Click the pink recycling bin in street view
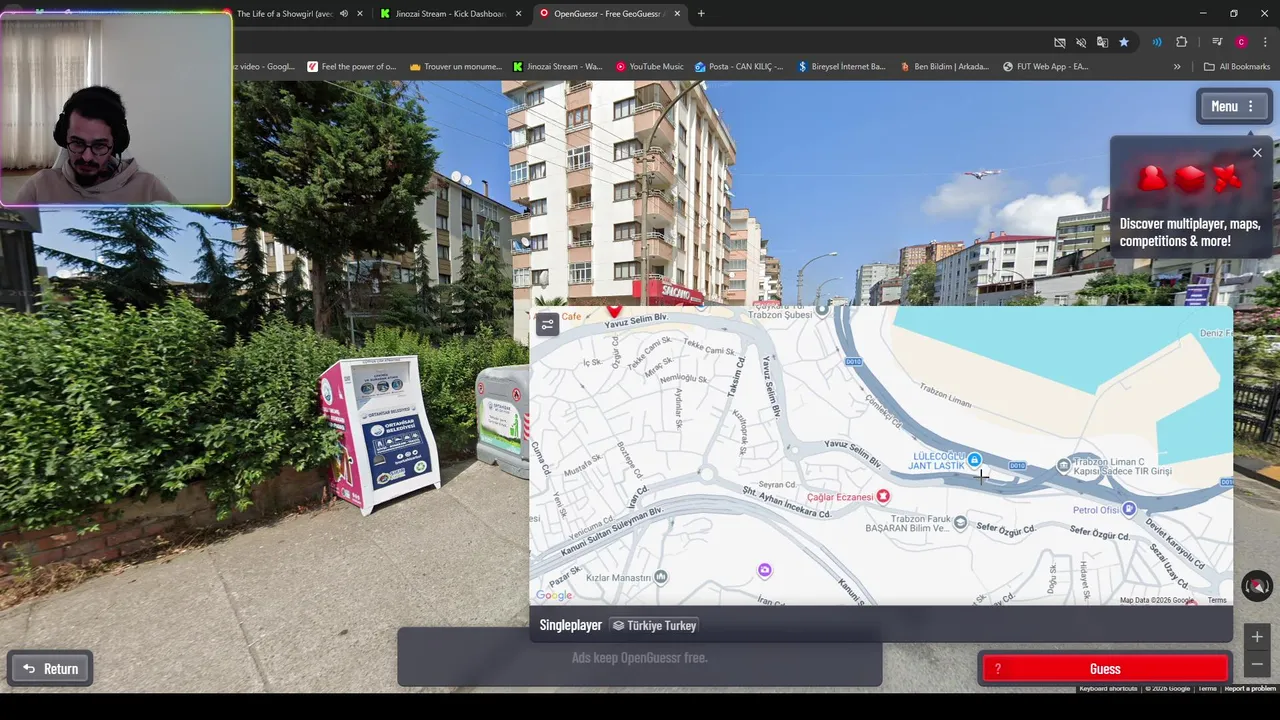 [381, 434]
